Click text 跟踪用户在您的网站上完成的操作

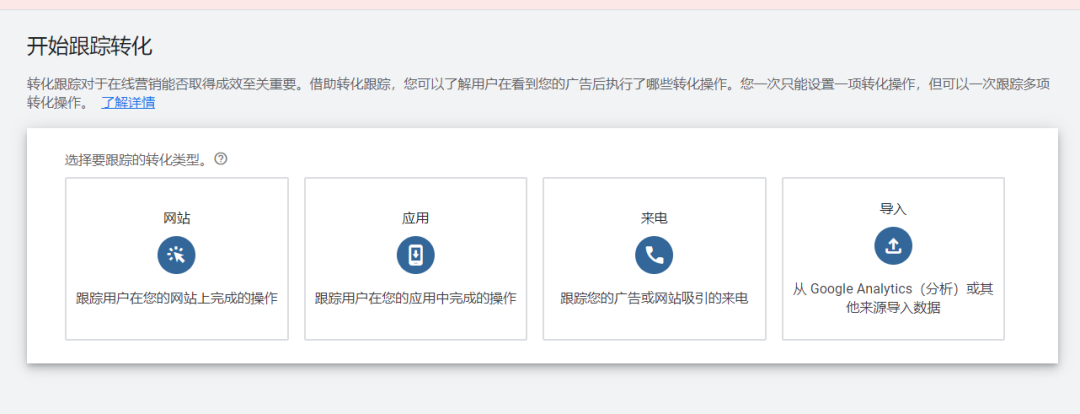click(177, 299)
